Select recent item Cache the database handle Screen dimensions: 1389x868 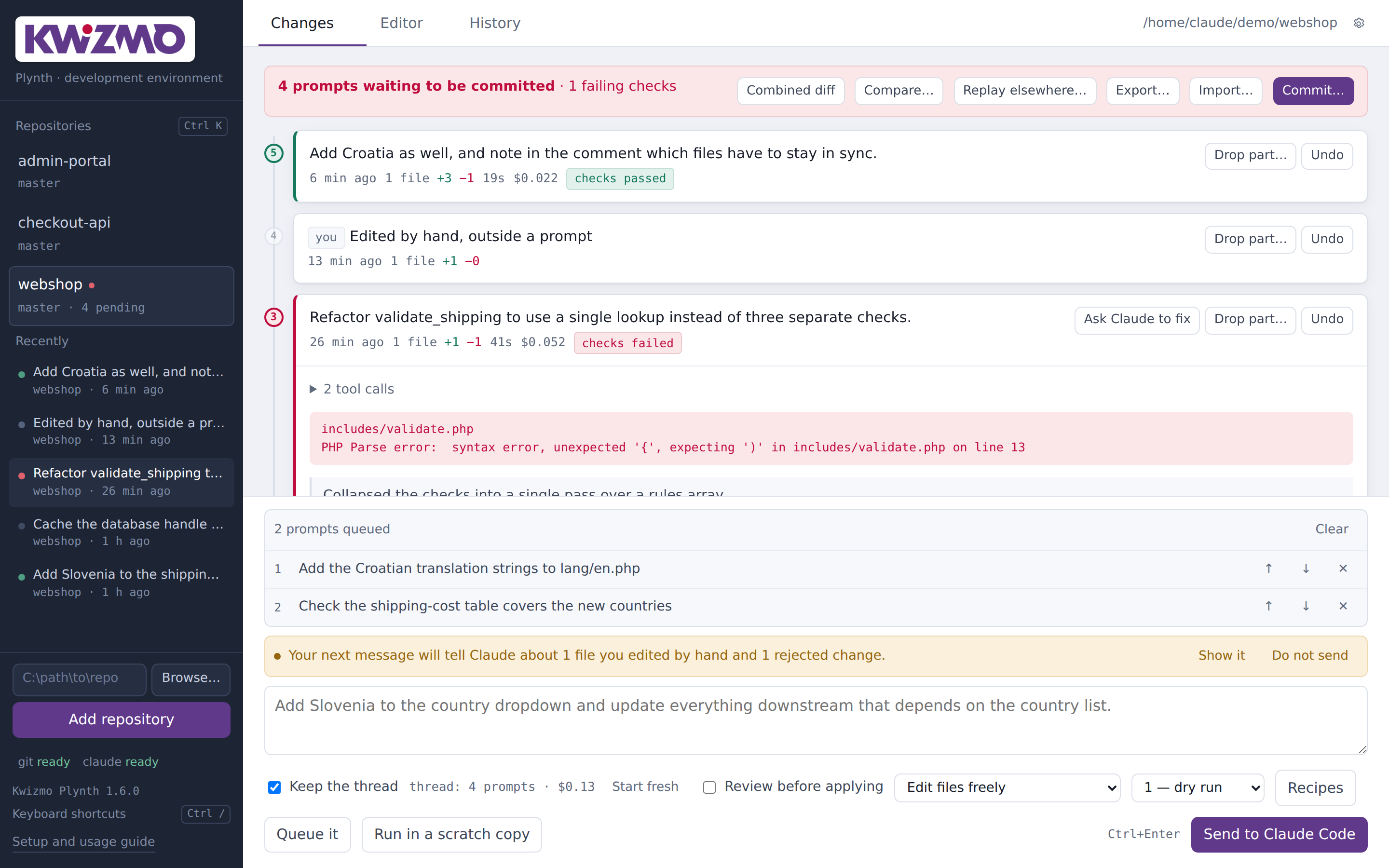(x=121, y=532)
